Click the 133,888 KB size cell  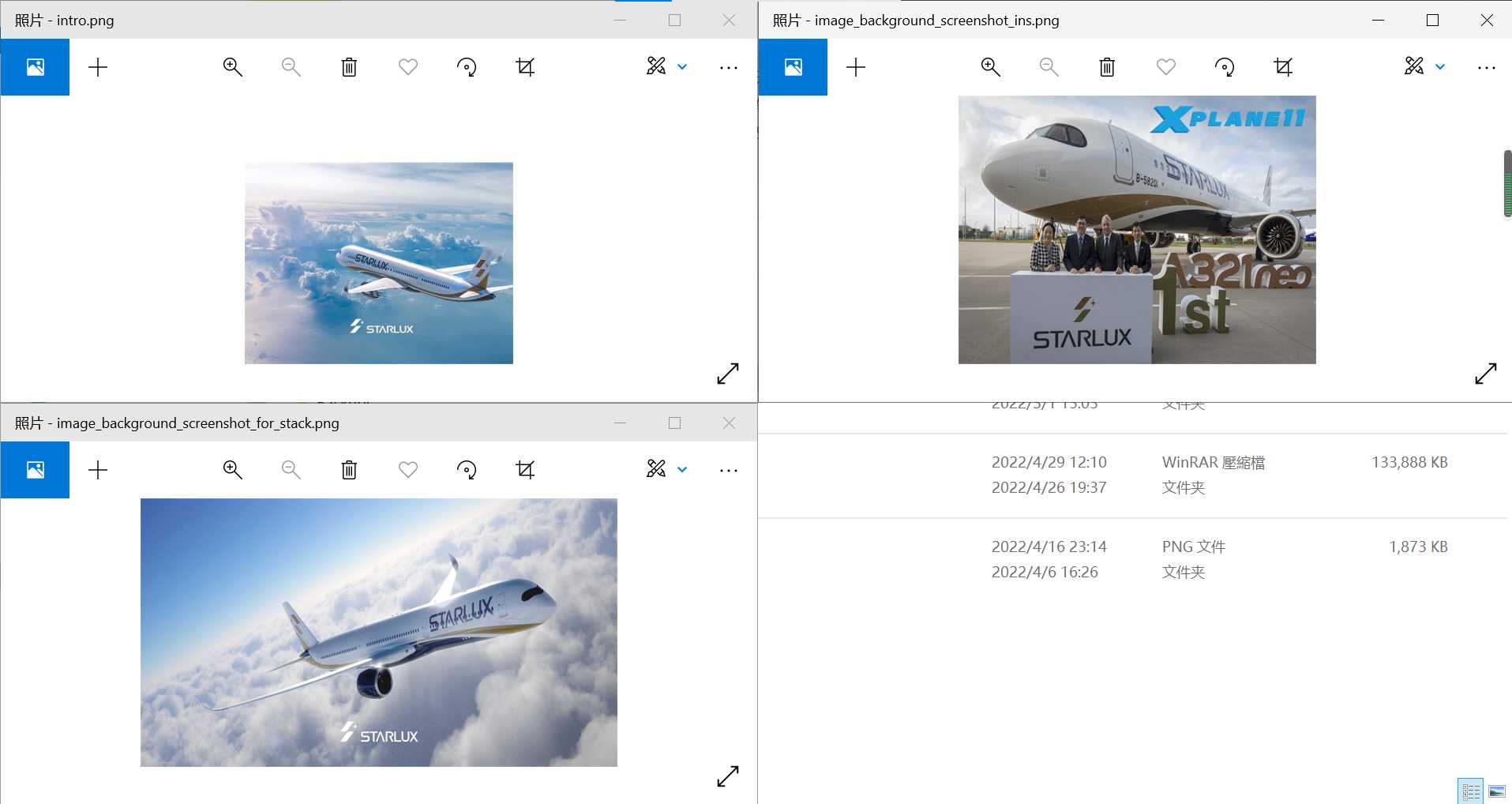pos(1409,462)
